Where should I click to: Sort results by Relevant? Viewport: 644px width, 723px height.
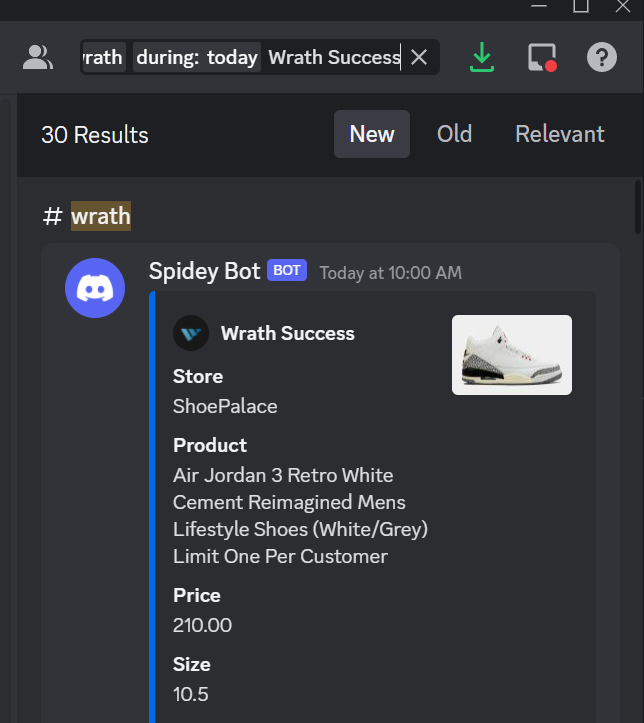coord(560,134)
